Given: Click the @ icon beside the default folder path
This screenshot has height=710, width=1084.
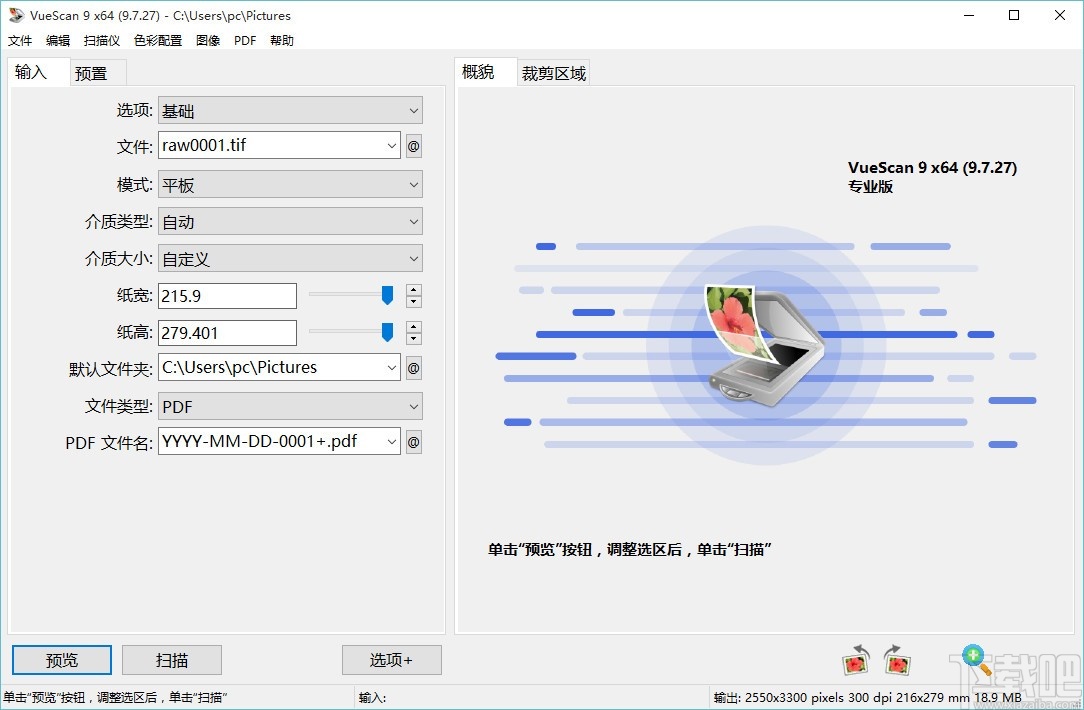Looking at the screenshot, I should point(413,367).
